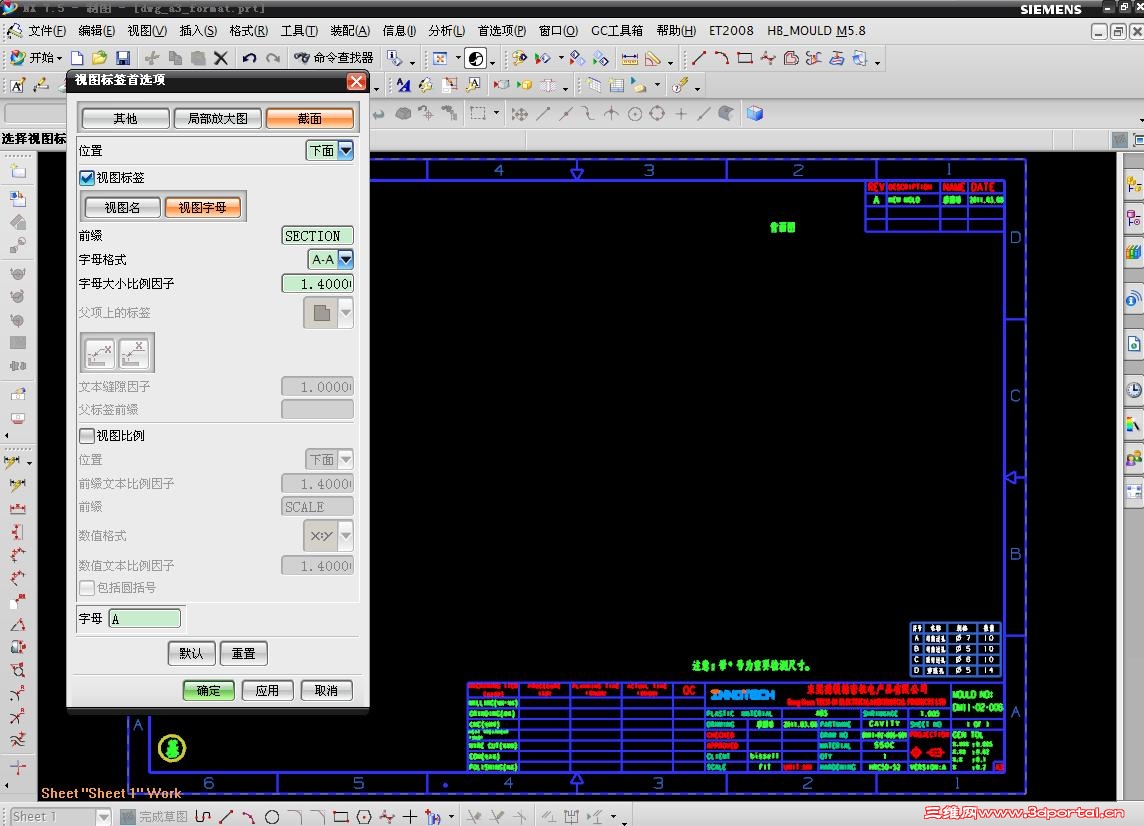This screenshot has width=1144, height=826.
Task: Click 完成草图 finish sketch button
Action: (154, 817)
